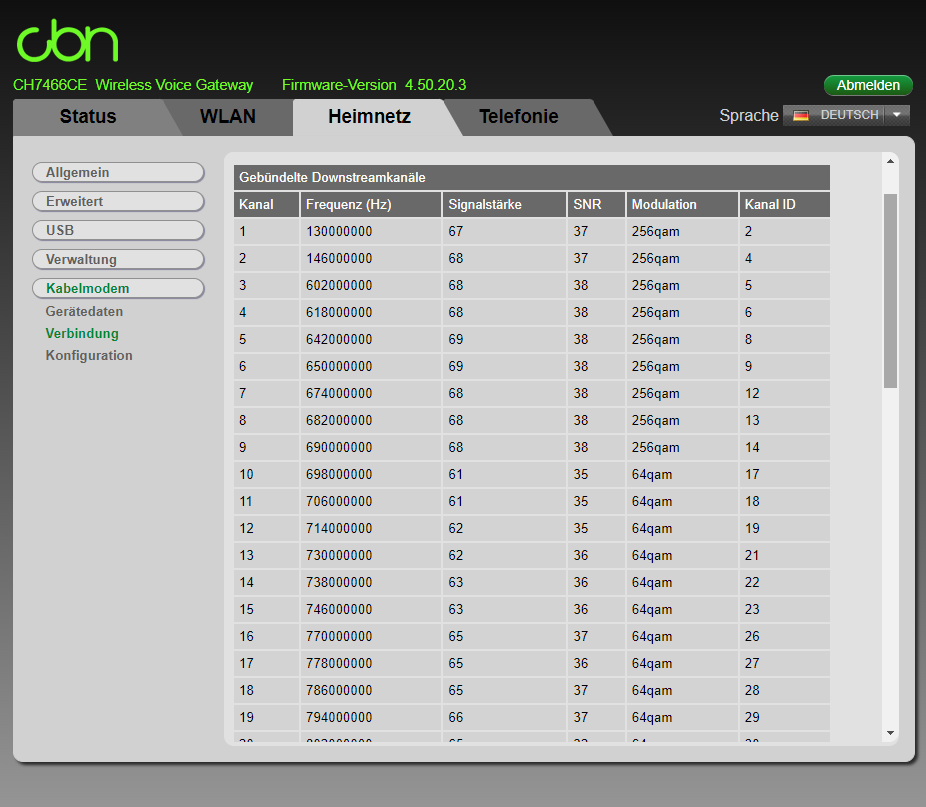Select frequency 706000000 cell

click(x=371, y=502)
